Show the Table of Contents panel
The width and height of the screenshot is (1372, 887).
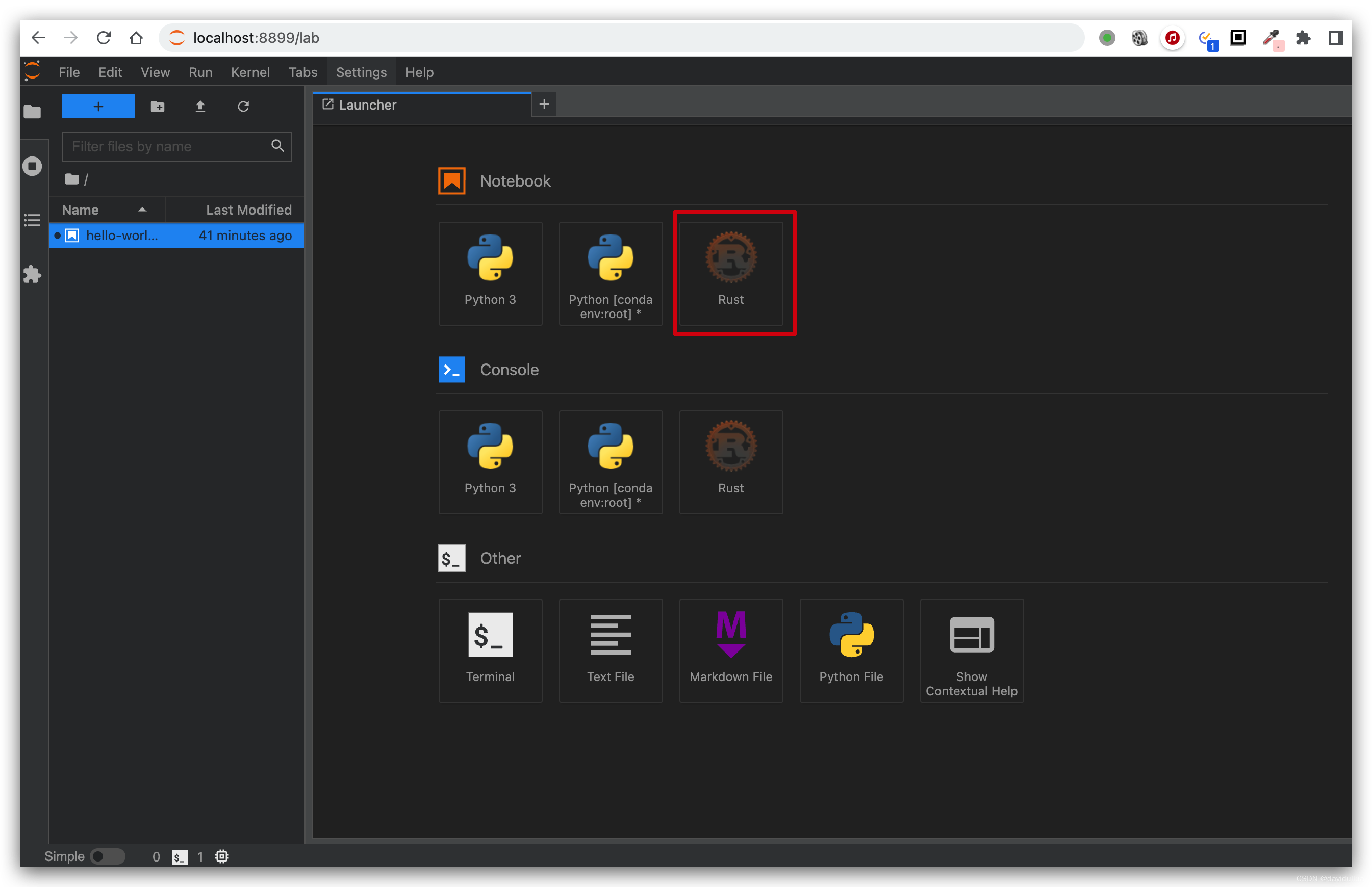pos(32,220)
